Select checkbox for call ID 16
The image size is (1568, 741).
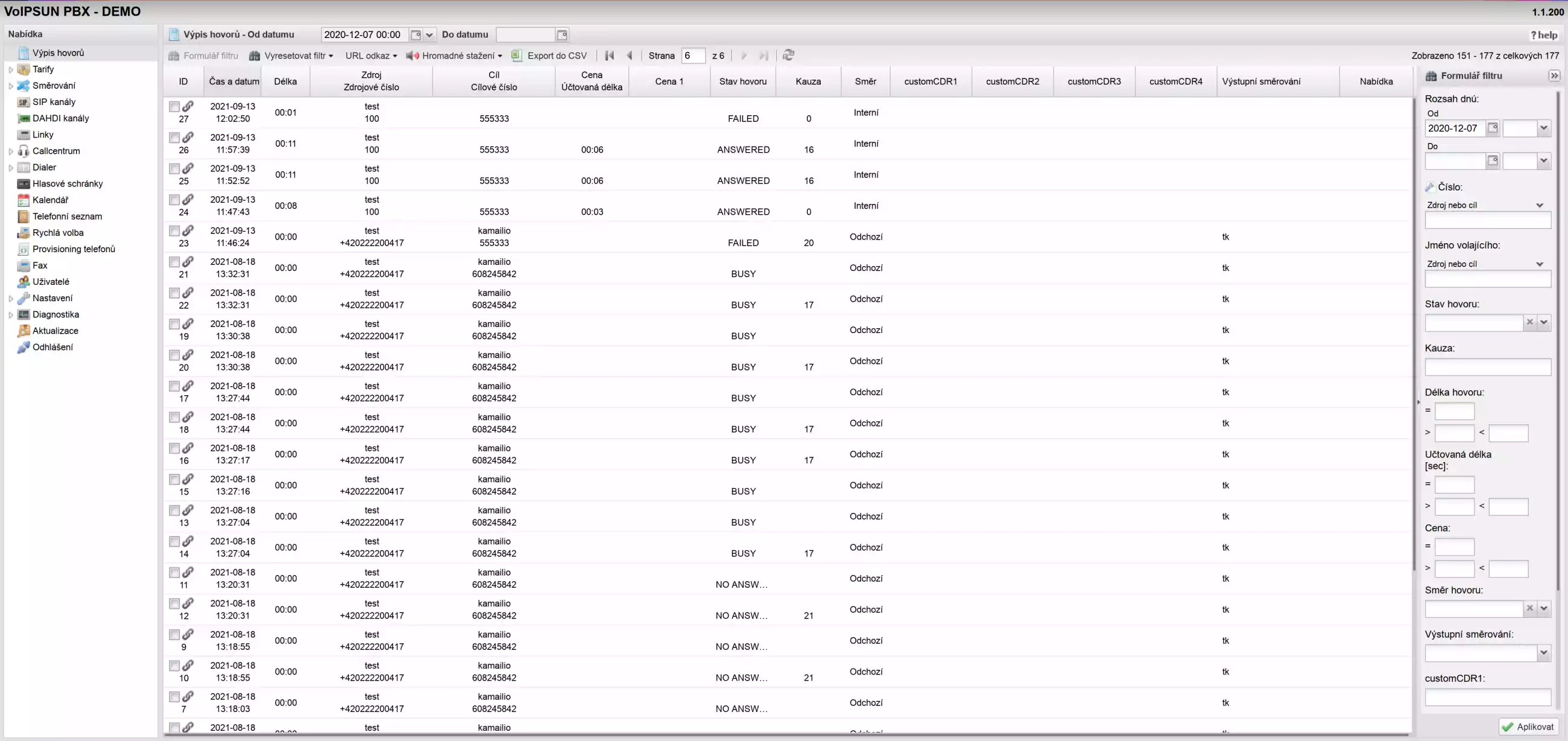click(x=174, y=448)
